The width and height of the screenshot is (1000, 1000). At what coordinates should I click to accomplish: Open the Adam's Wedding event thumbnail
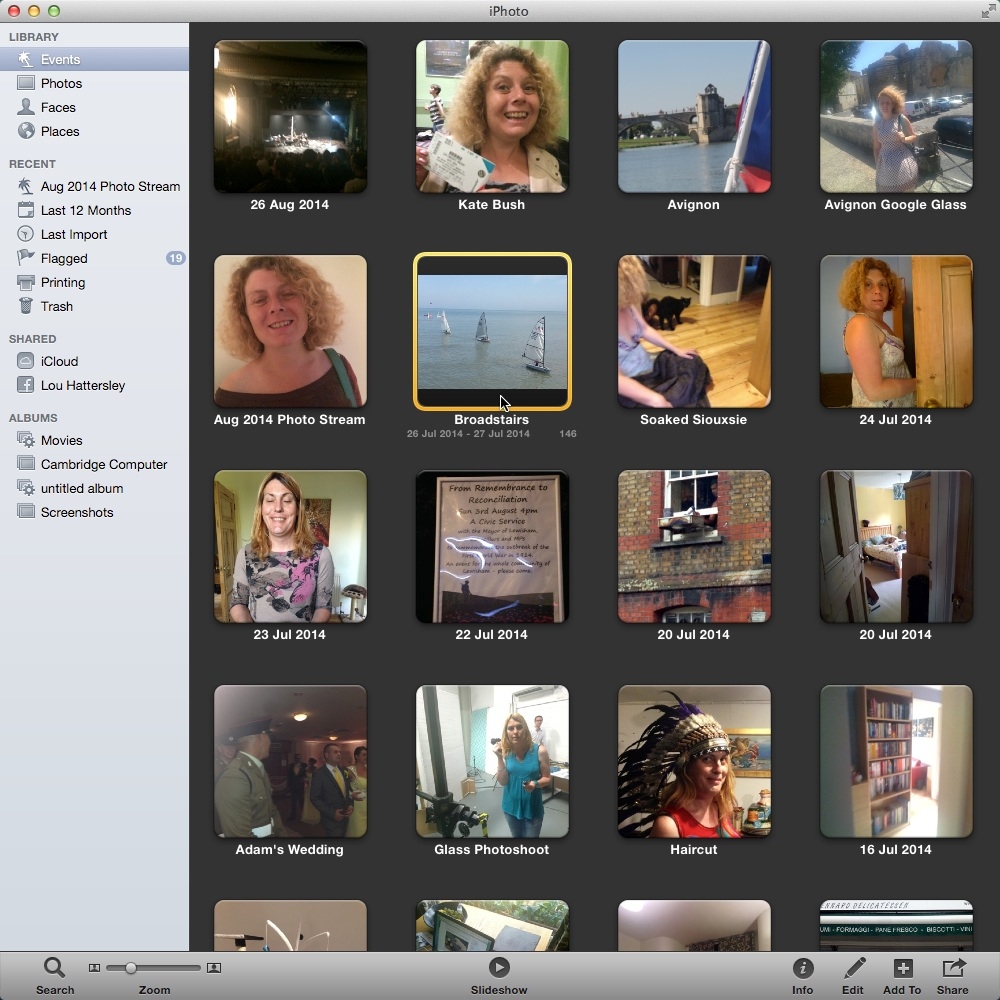click(290, 761)
